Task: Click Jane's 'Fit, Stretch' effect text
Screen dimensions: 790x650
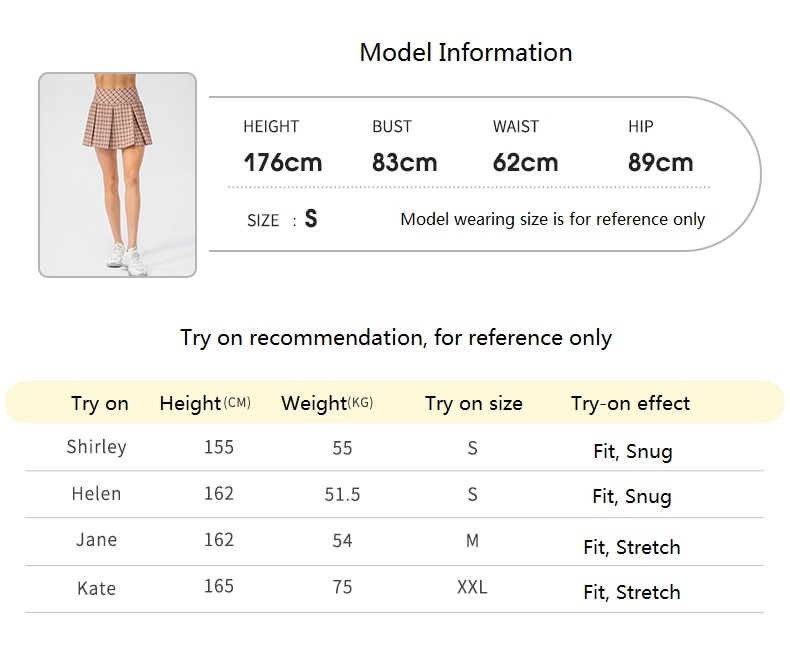Action: click(632, 547)
